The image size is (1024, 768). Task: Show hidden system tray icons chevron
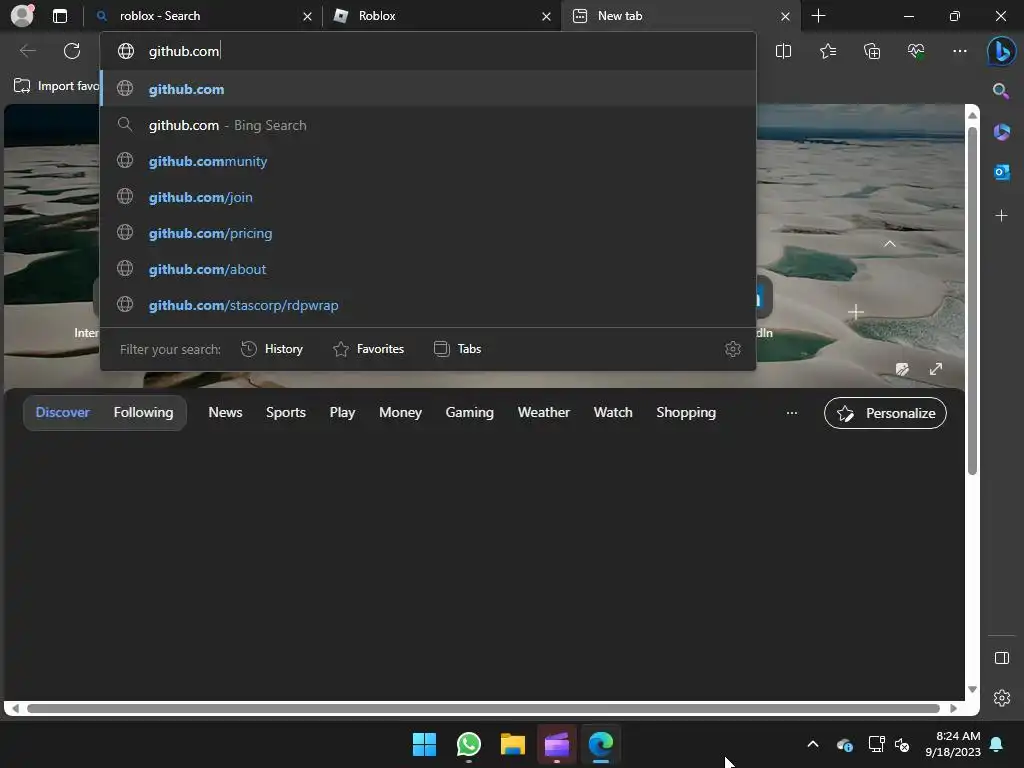[813, 744]
